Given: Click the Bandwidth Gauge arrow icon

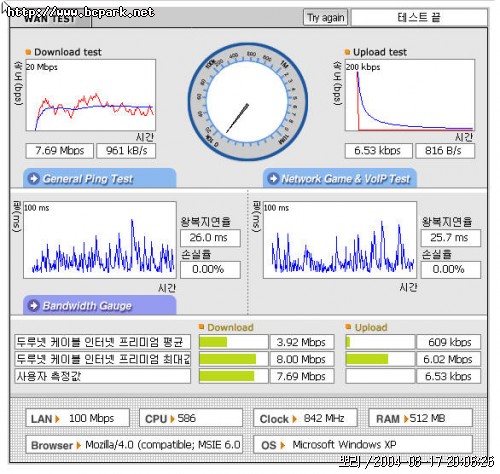Looking at the screenshot, I should click(34, 305).
